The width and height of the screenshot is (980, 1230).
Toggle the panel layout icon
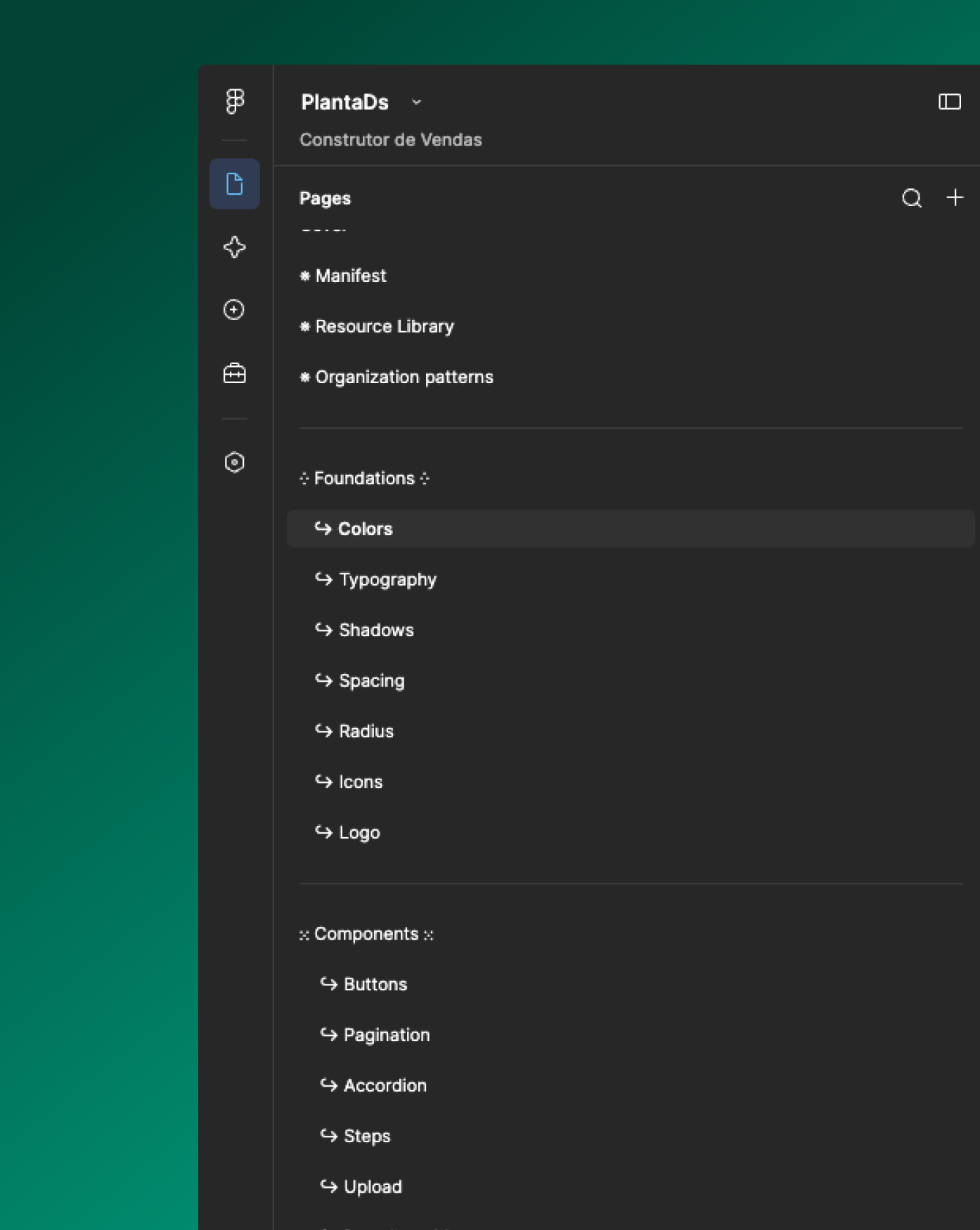click(x=950, y=102)
